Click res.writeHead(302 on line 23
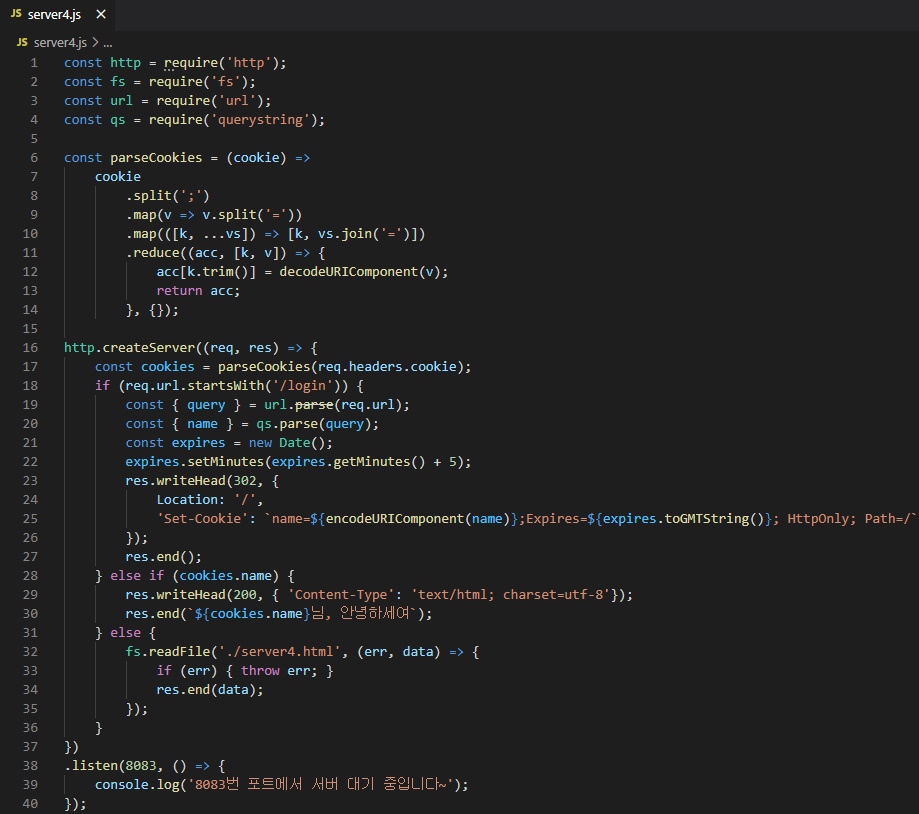The width and height of the screenshot is (919, 814). [x=191, y=481]
